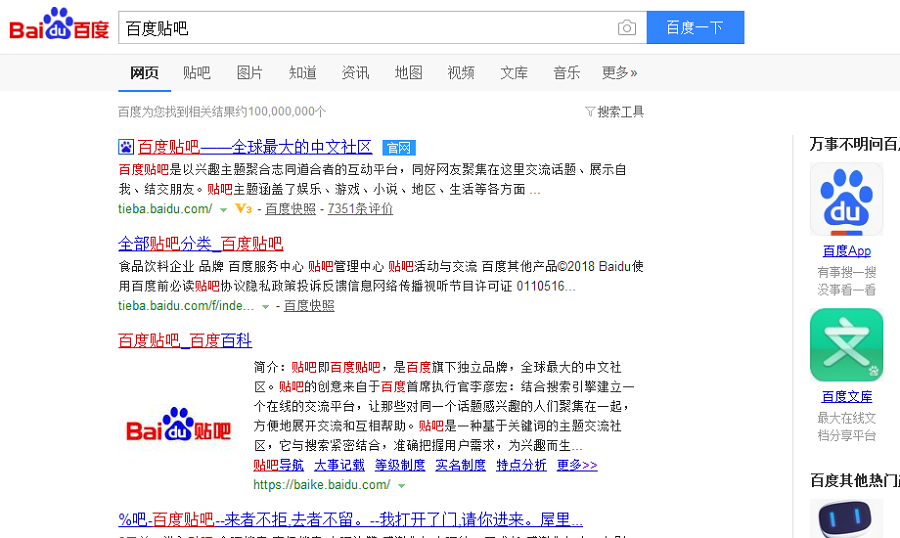Click the 搜索工具 filter icon
Screen dimensions: 900x538
pos(589,111)
